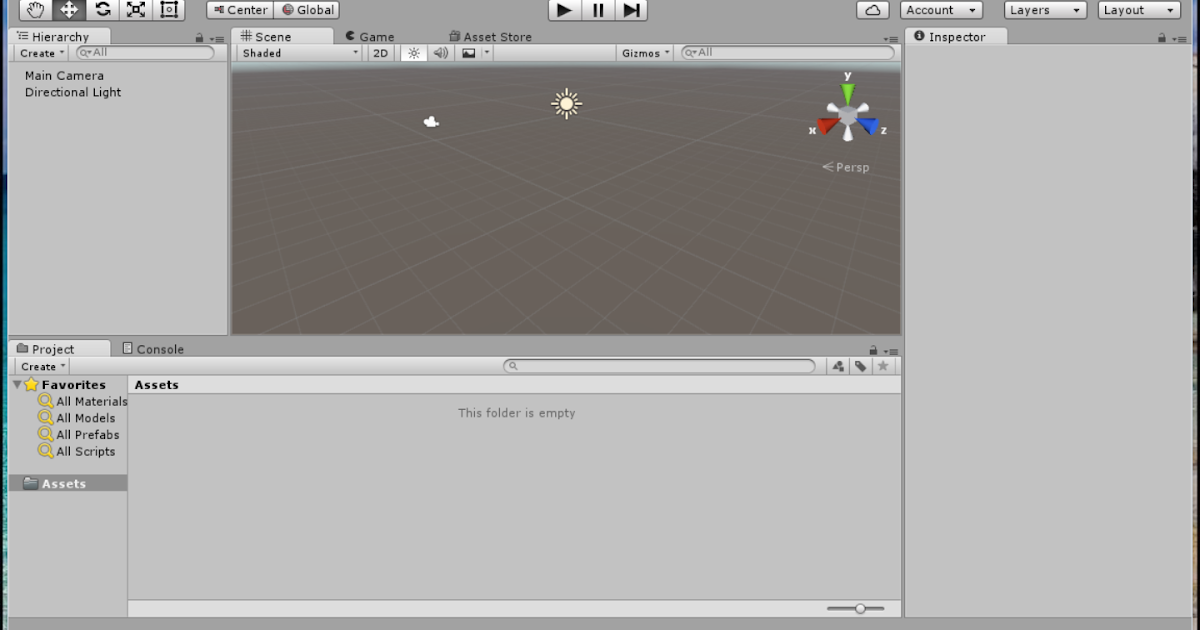1200x630 pixels.
Task: Toggle Global to Local handle rotation
Action: pos(307,10)
